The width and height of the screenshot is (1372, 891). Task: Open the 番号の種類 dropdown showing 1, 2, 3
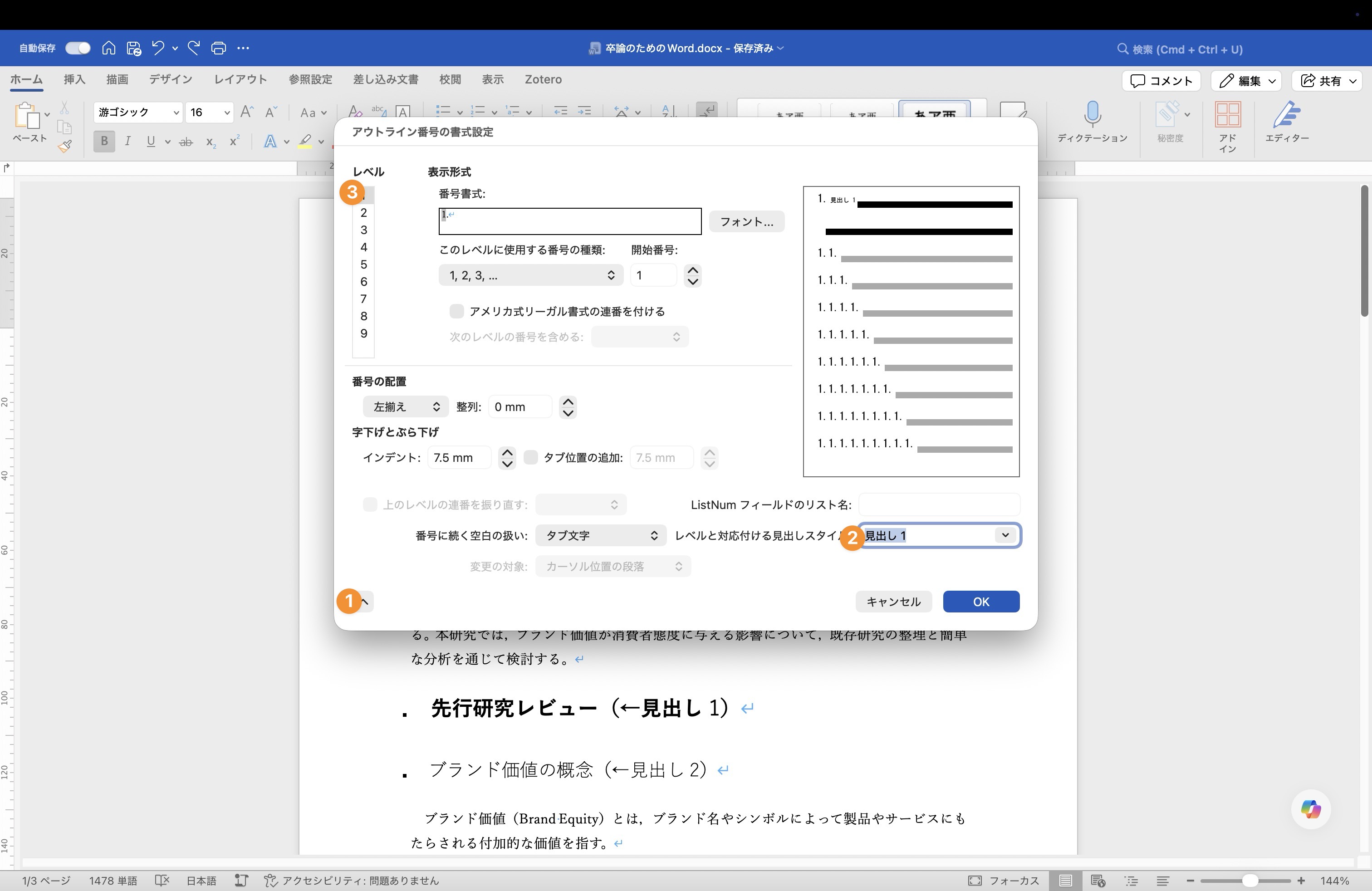tap(530, 275)
